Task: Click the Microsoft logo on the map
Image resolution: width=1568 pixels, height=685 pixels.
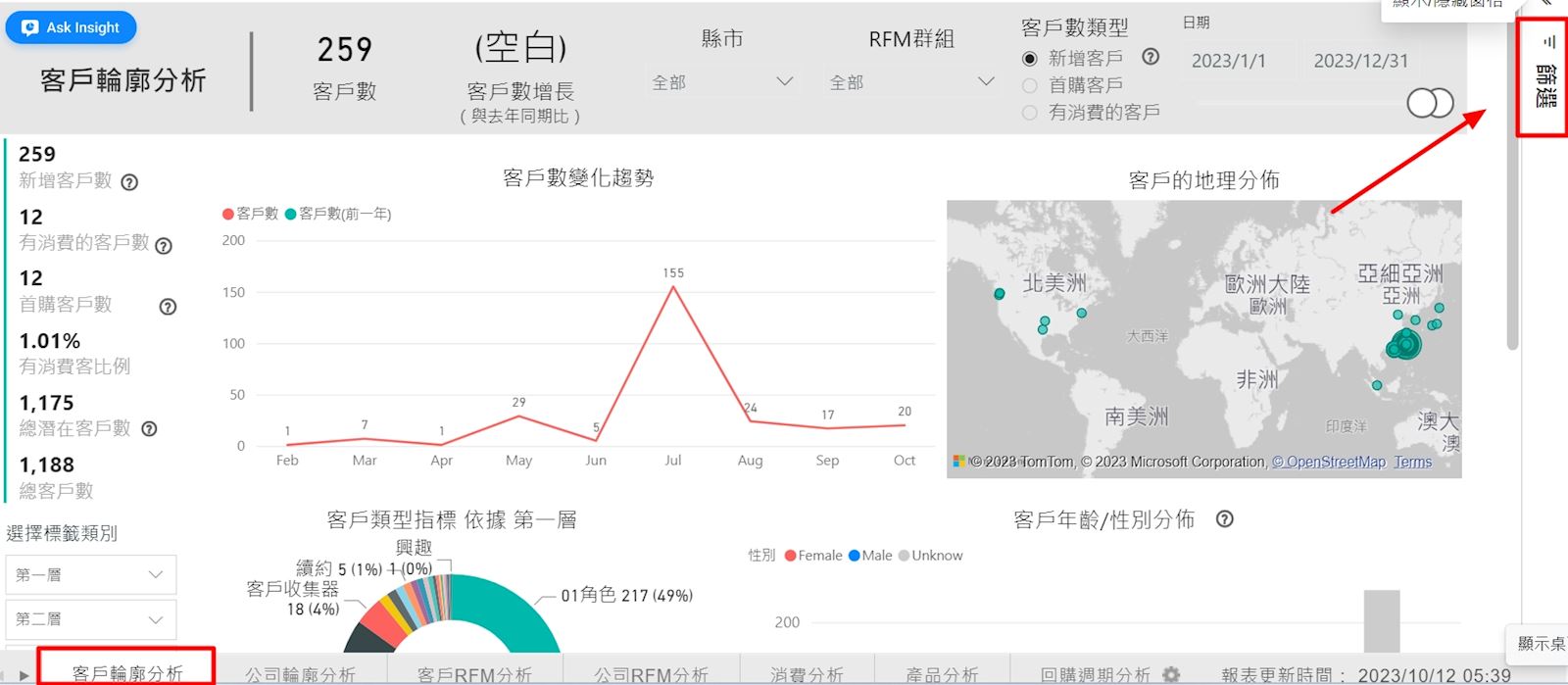Action: tap(958, 461)
